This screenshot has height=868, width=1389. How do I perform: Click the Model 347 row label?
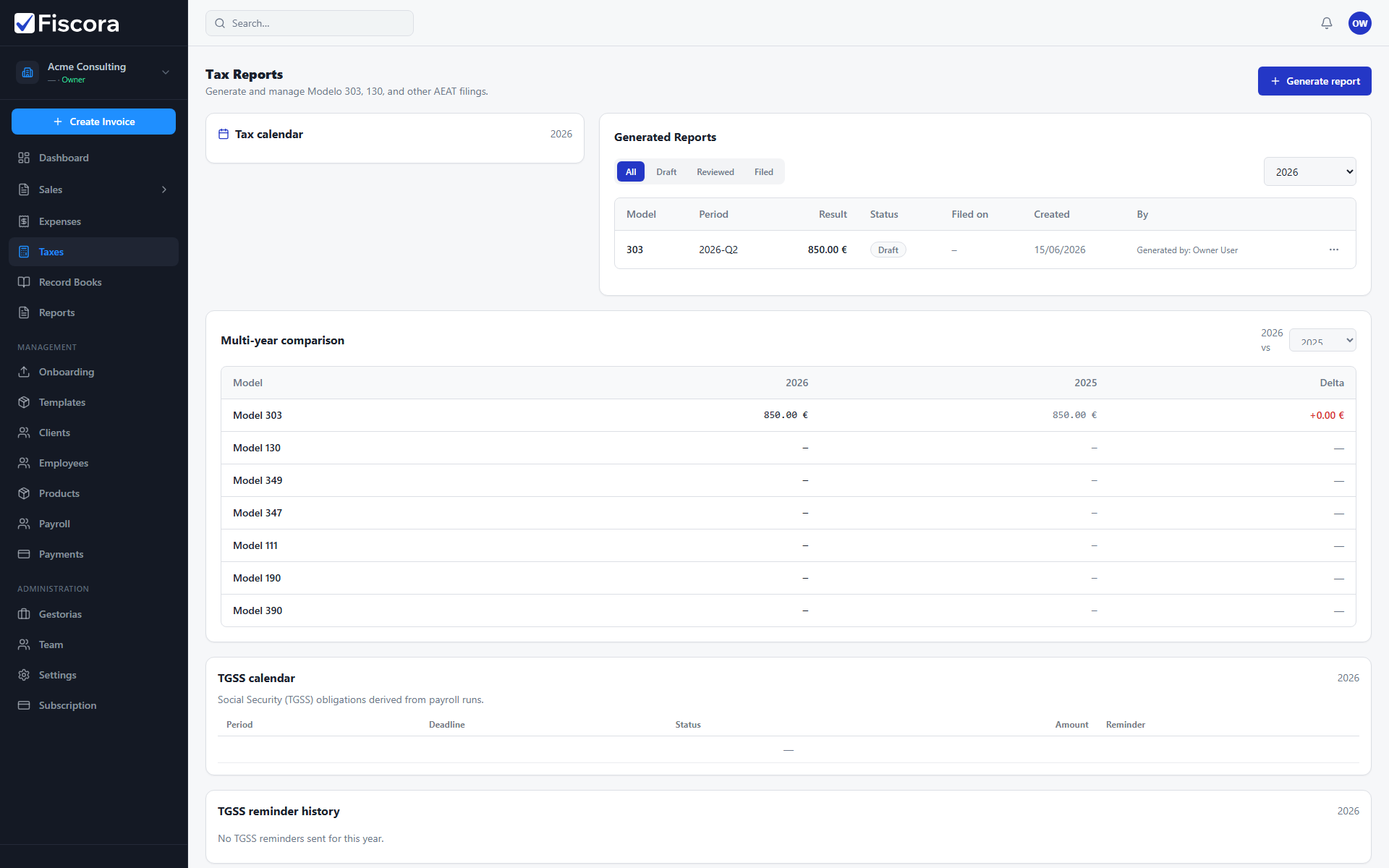258,513
